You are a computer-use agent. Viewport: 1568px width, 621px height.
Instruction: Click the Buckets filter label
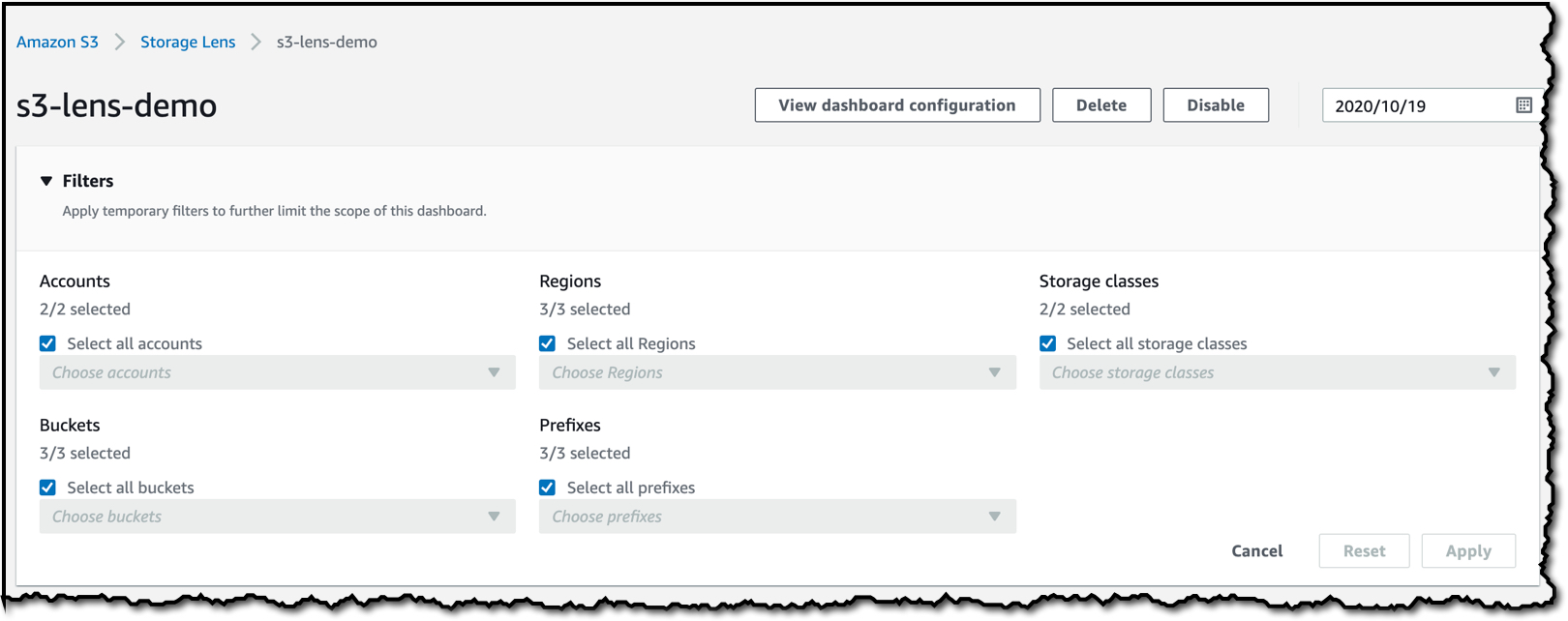(70, 426)
